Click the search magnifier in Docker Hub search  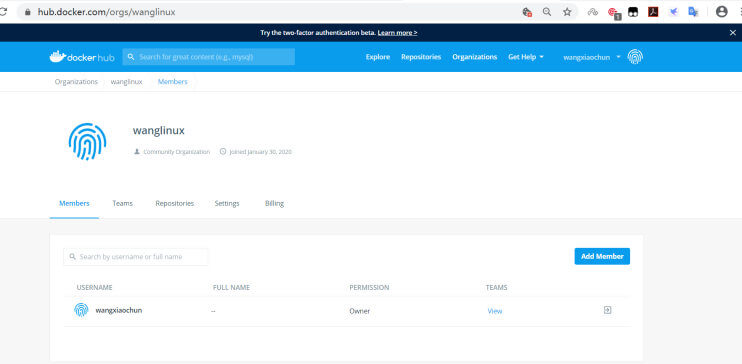pyautogui.click(x=131, y=57)
